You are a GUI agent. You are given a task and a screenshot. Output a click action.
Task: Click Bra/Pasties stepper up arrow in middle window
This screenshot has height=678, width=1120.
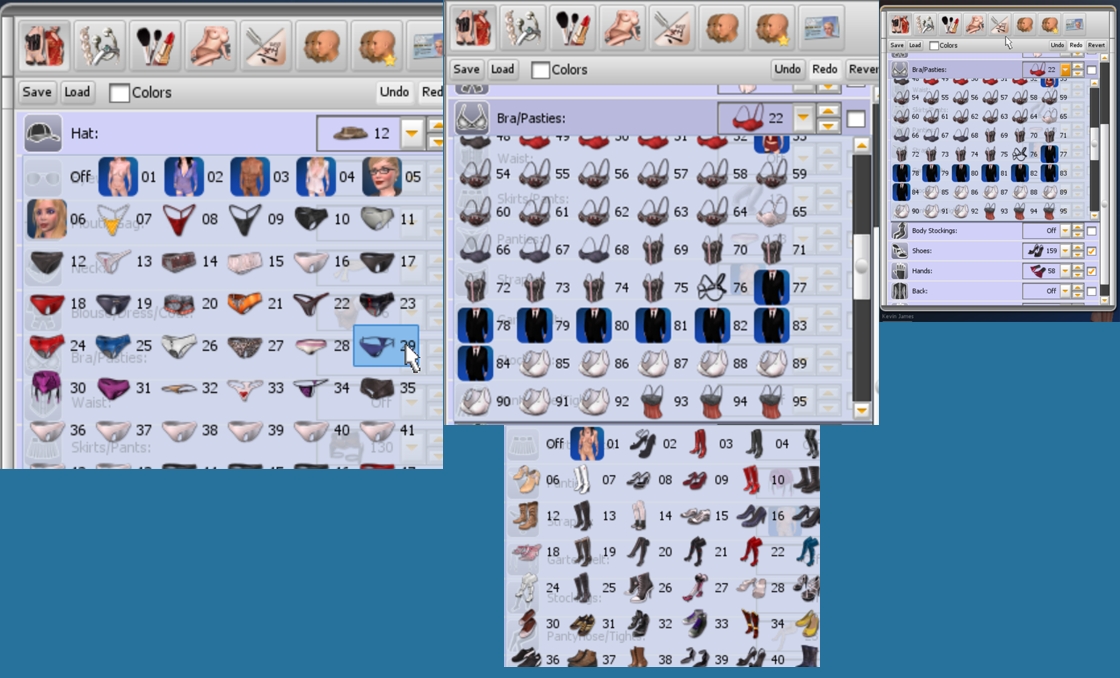[x=828, y=111]
